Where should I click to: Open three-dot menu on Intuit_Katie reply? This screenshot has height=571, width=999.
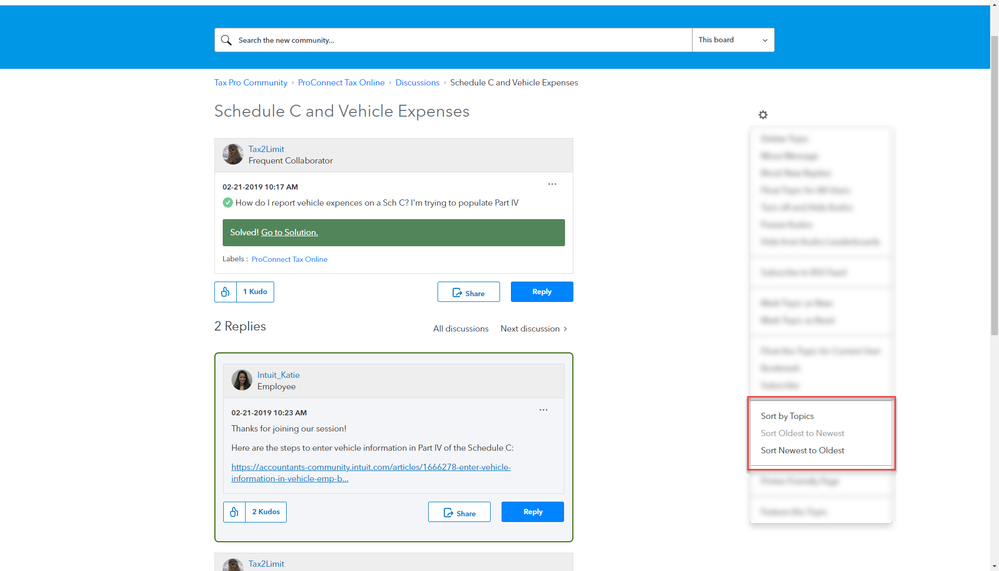click(544, 410)
